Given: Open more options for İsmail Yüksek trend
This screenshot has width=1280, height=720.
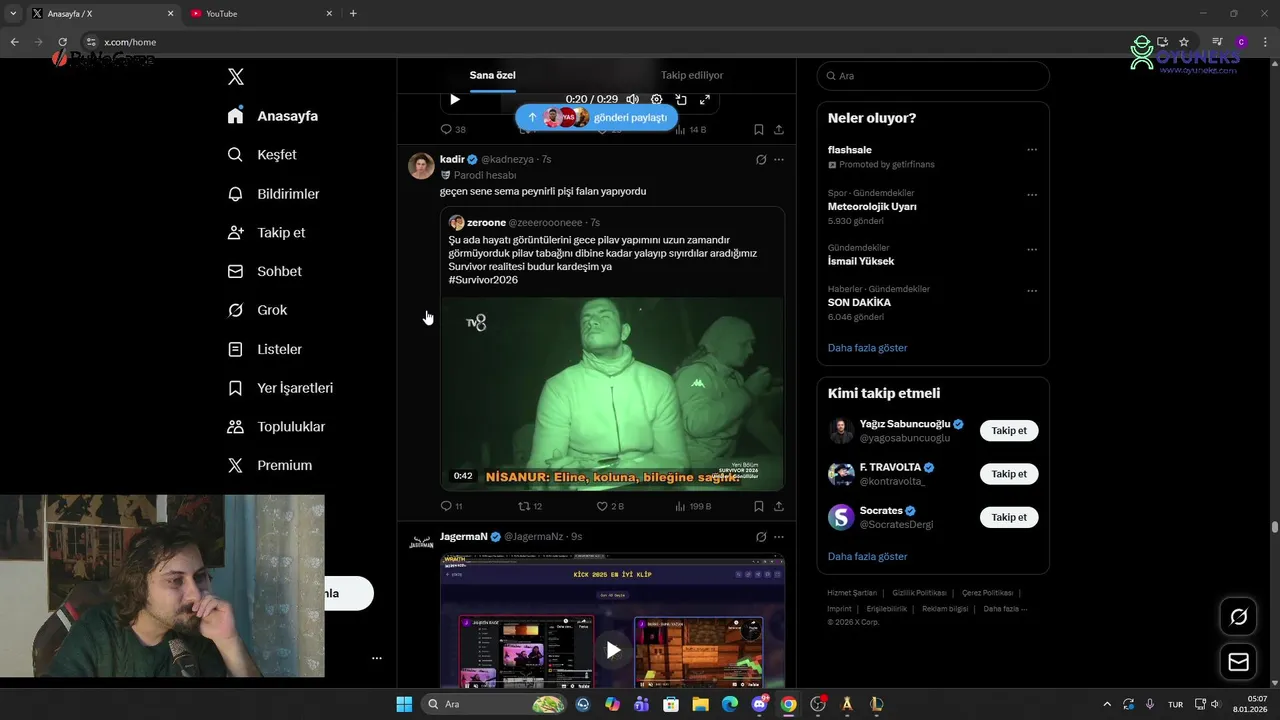Looking at the screenshot, I should click(x=1032, y=250).
